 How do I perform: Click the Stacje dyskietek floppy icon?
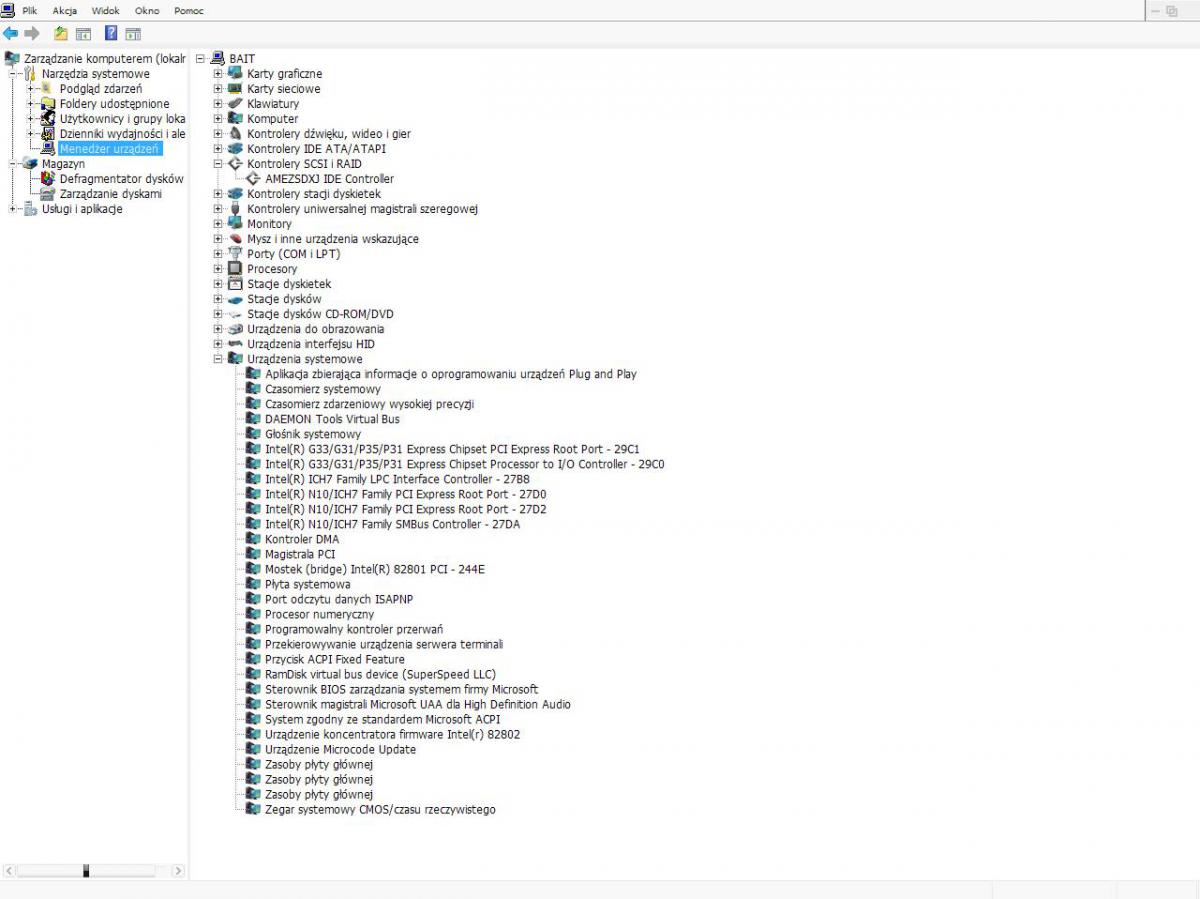[x=235, y=283]
